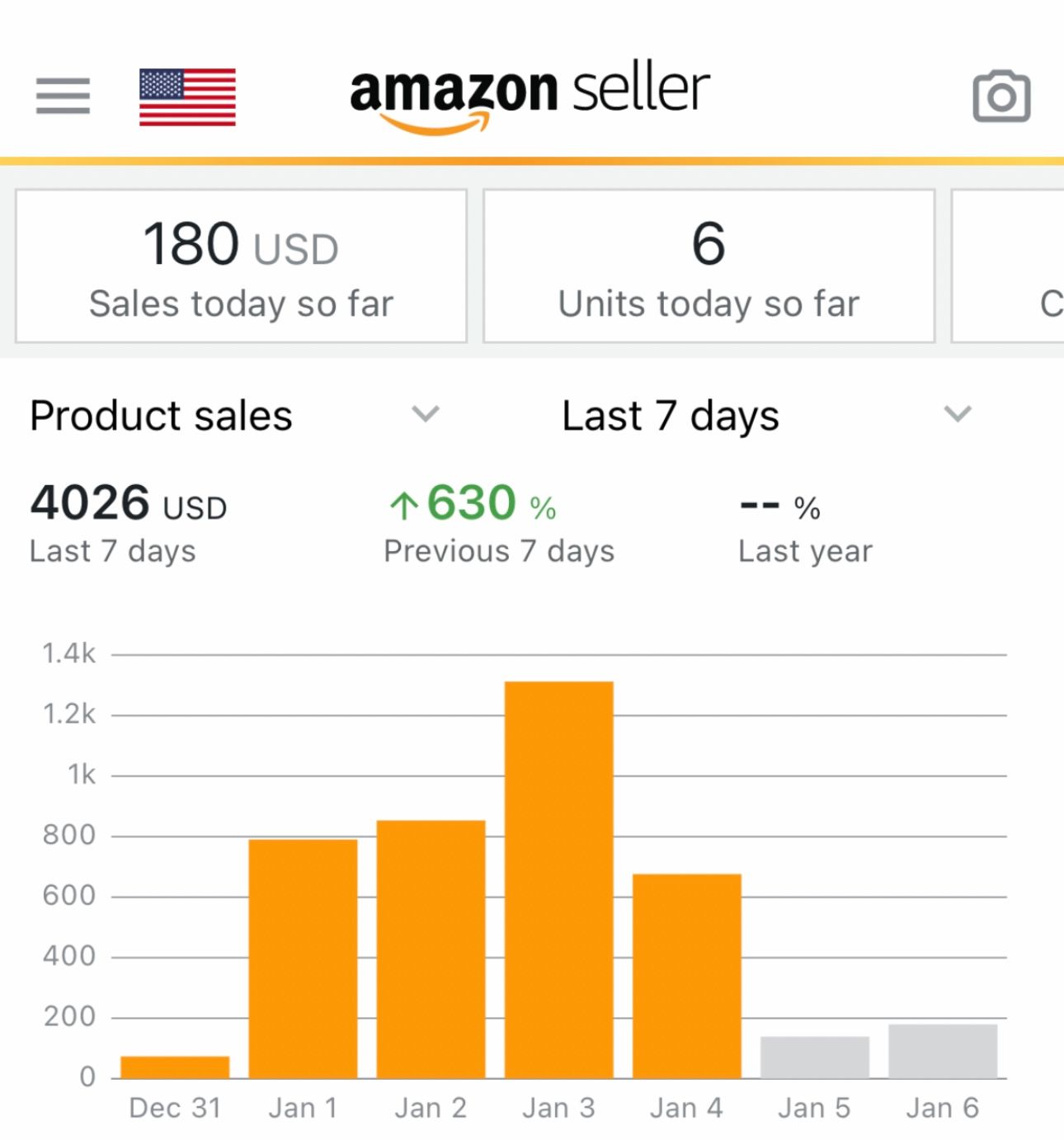Select the gray Jan 5 bar
Viewport: 1064px width, 1140px height.
point(815,1057)
